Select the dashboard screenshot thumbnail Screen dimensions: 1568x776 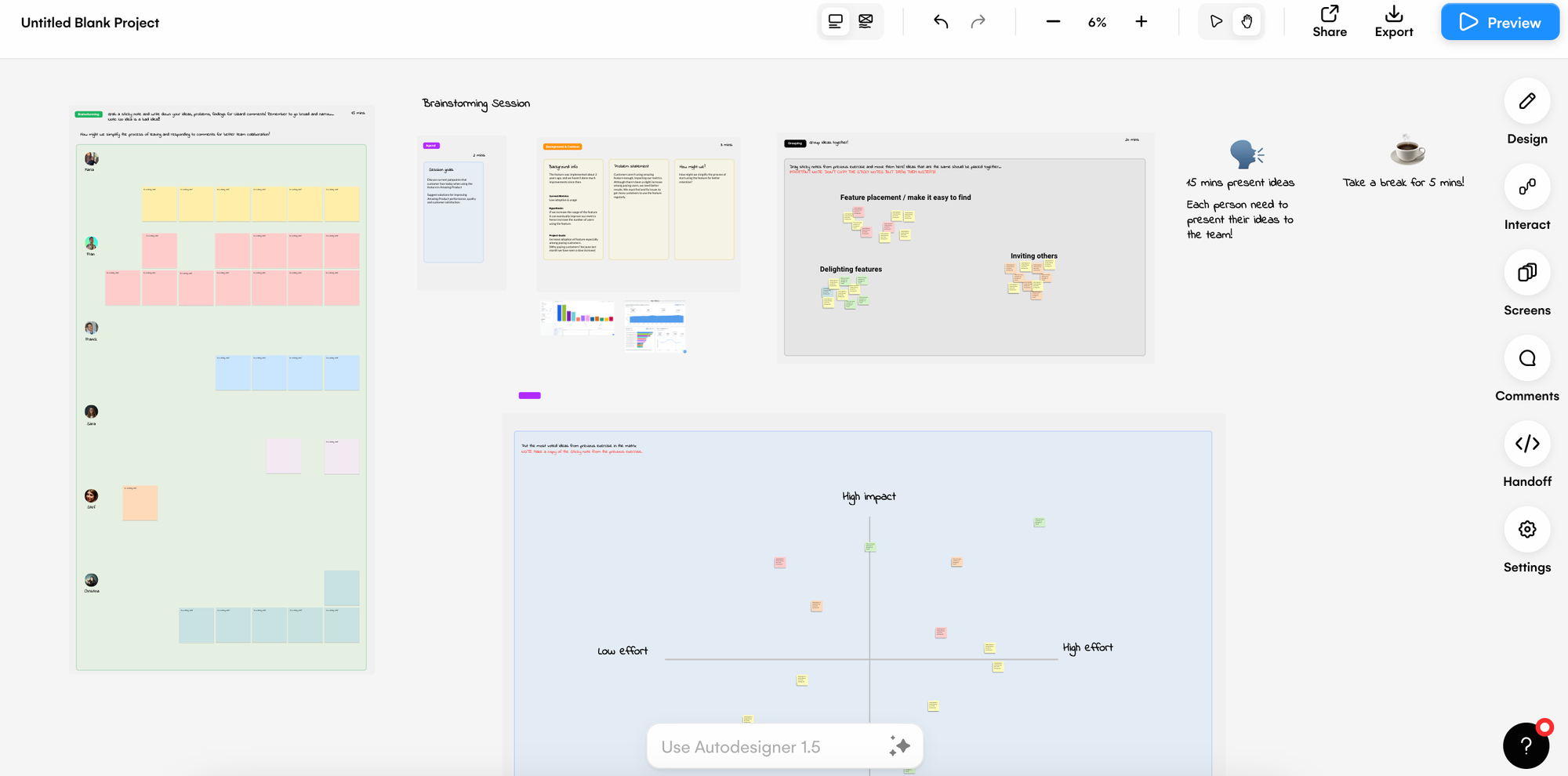pyautogui.click(x=655, y=326)
